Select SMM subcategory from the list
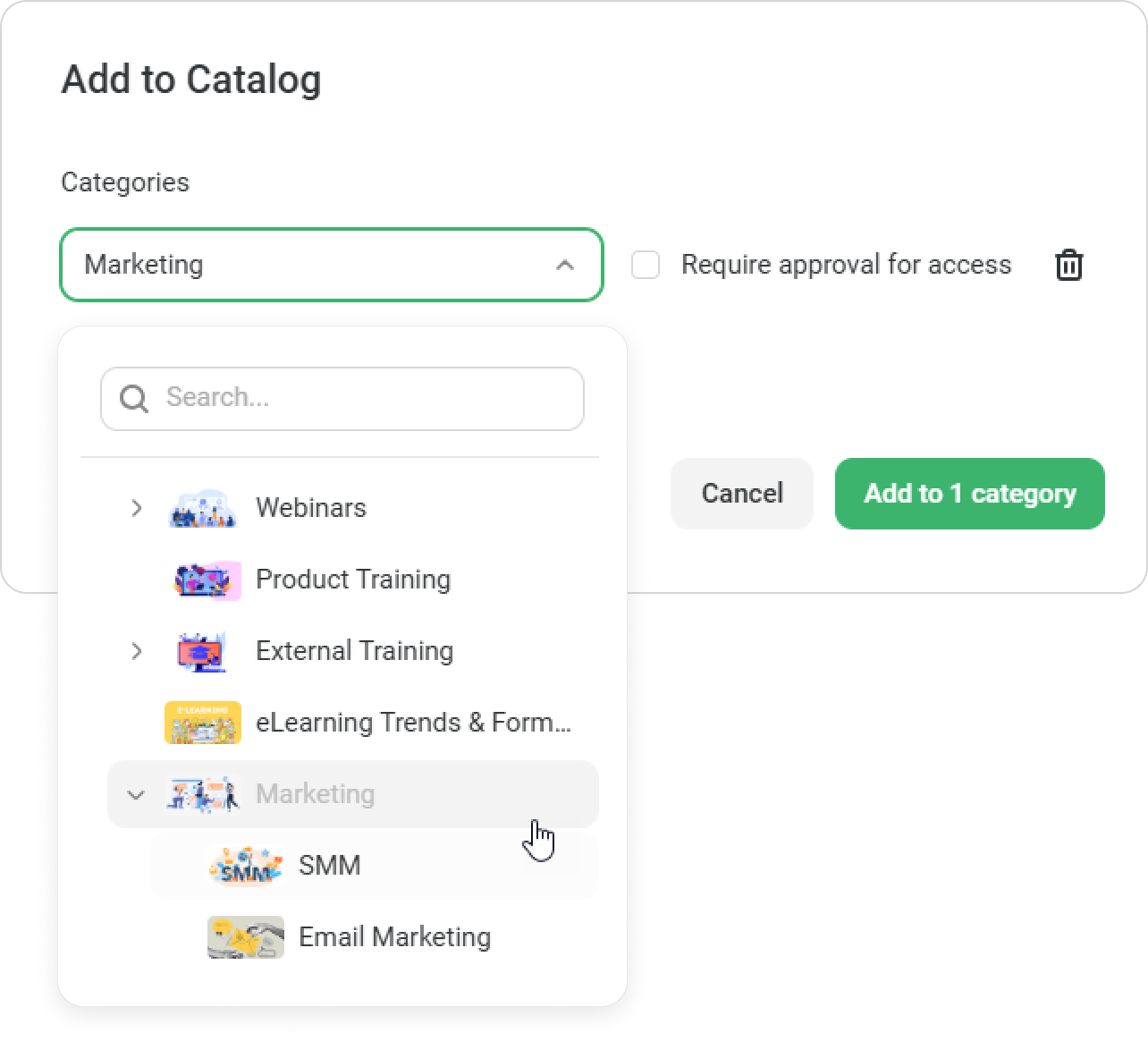This screenshot has height=1041, width=1148. [375, 866]
